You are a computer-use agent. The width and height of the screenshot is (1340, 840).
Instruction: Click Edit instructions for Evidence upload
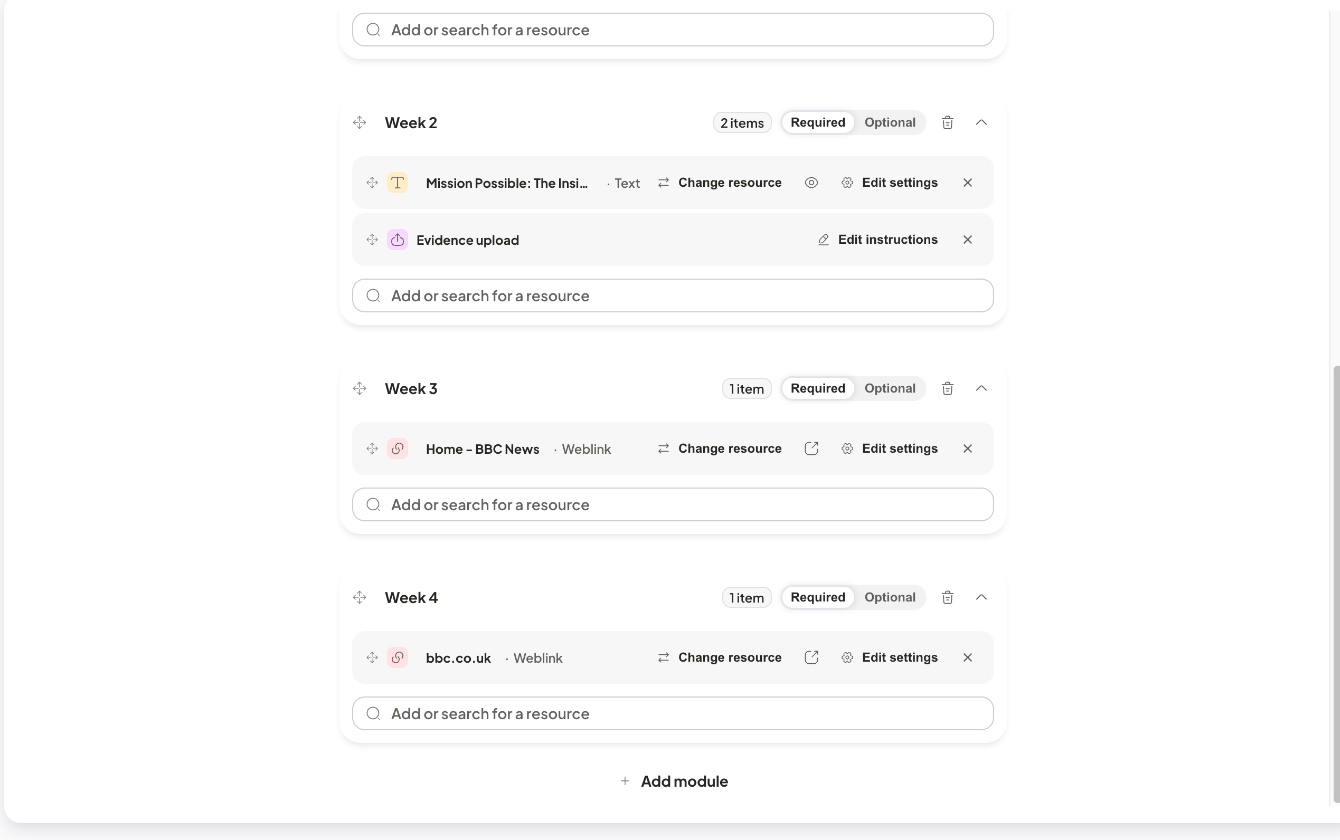(877, 240)
